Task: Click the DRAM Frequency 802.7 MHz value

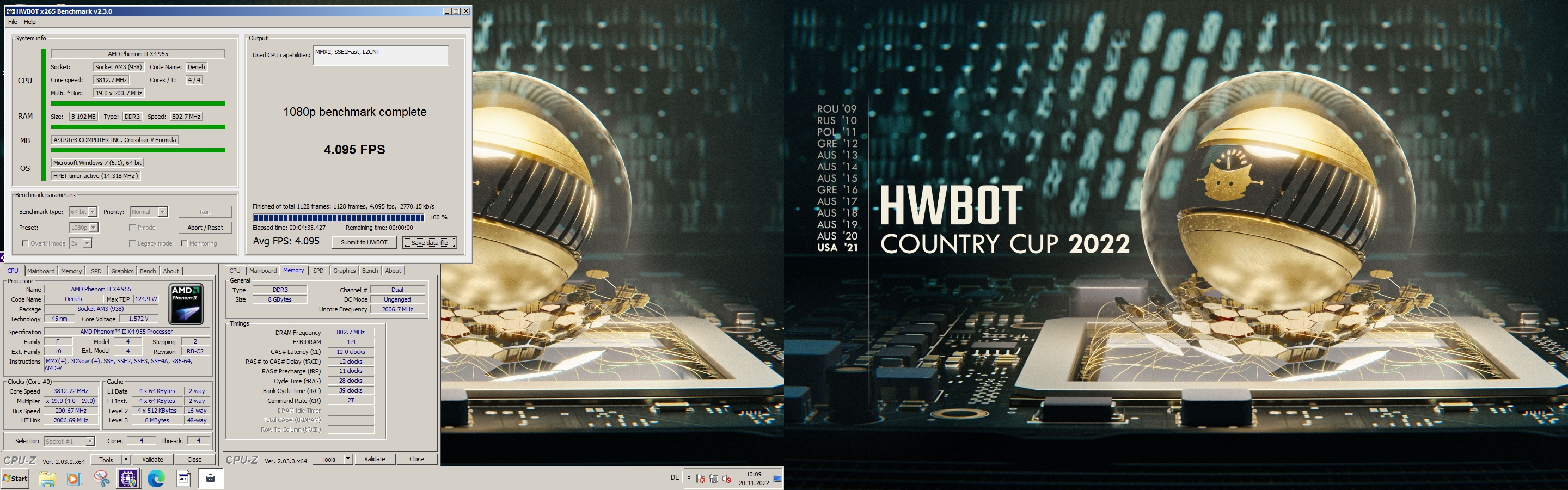Action: pyautogui.click(x=351, y=332)
